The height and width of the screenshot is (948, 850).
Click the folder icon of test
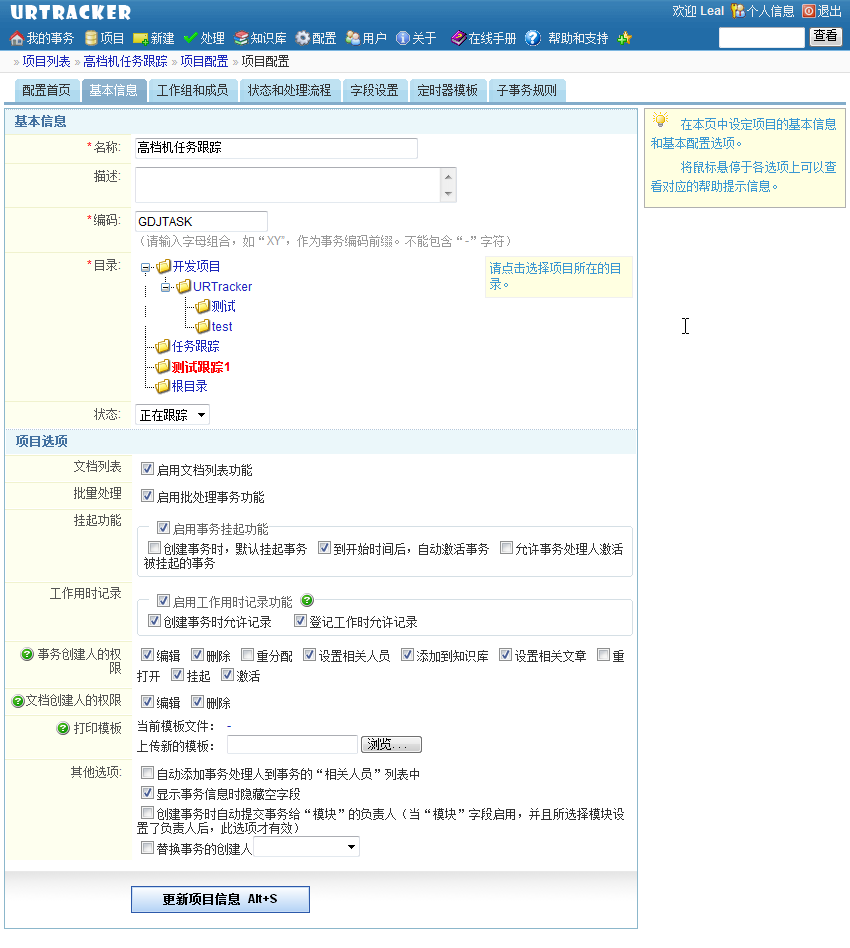coord(203,326)
